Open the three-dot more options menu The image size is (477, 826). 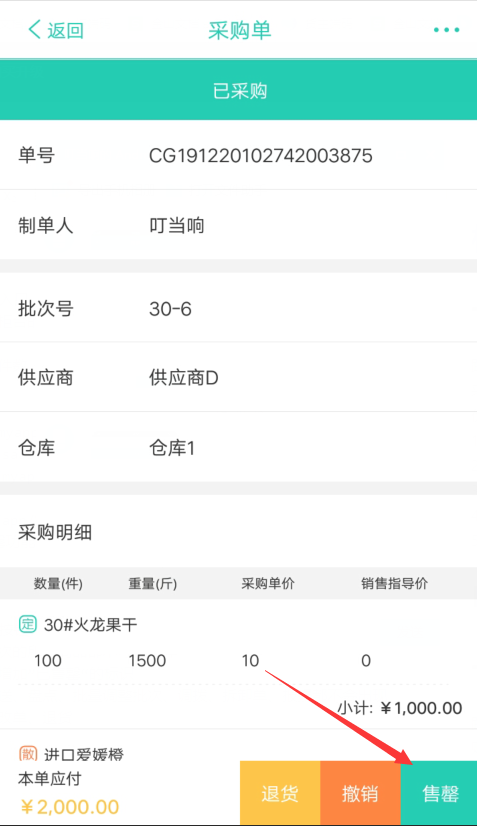coord(446,30)
